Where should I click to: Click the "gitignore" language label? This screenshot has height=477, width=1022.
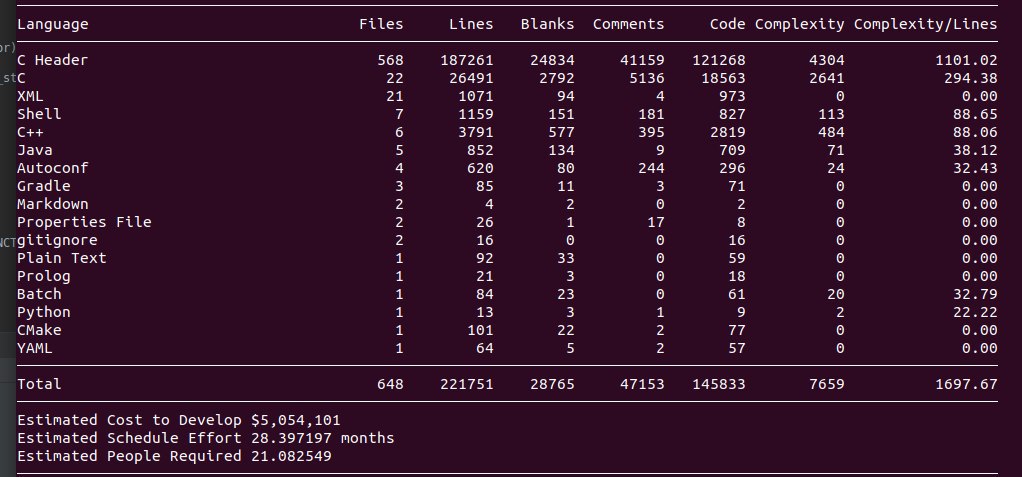(x=57, y=240)
